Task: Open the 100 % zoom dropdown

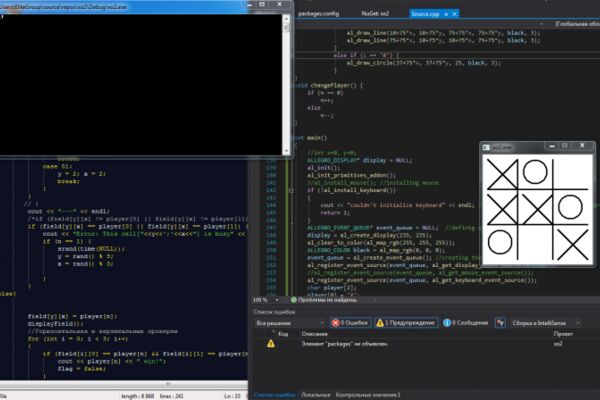Action: tap(277, 300)
